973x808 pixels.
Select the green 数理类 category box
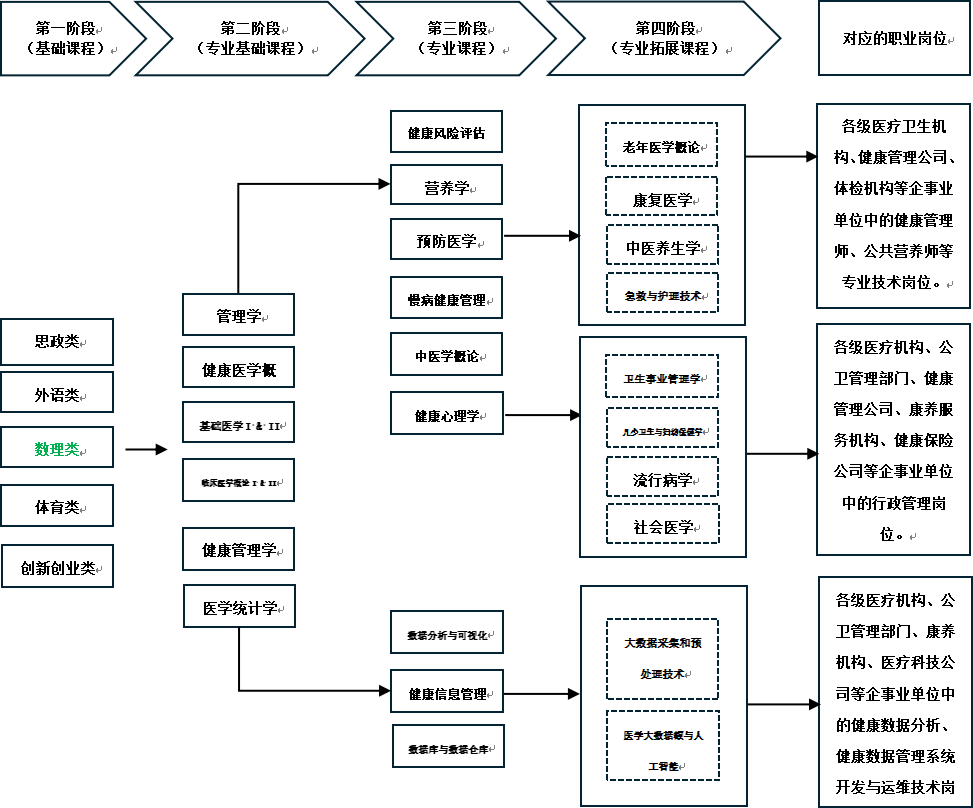coord(57,448)
